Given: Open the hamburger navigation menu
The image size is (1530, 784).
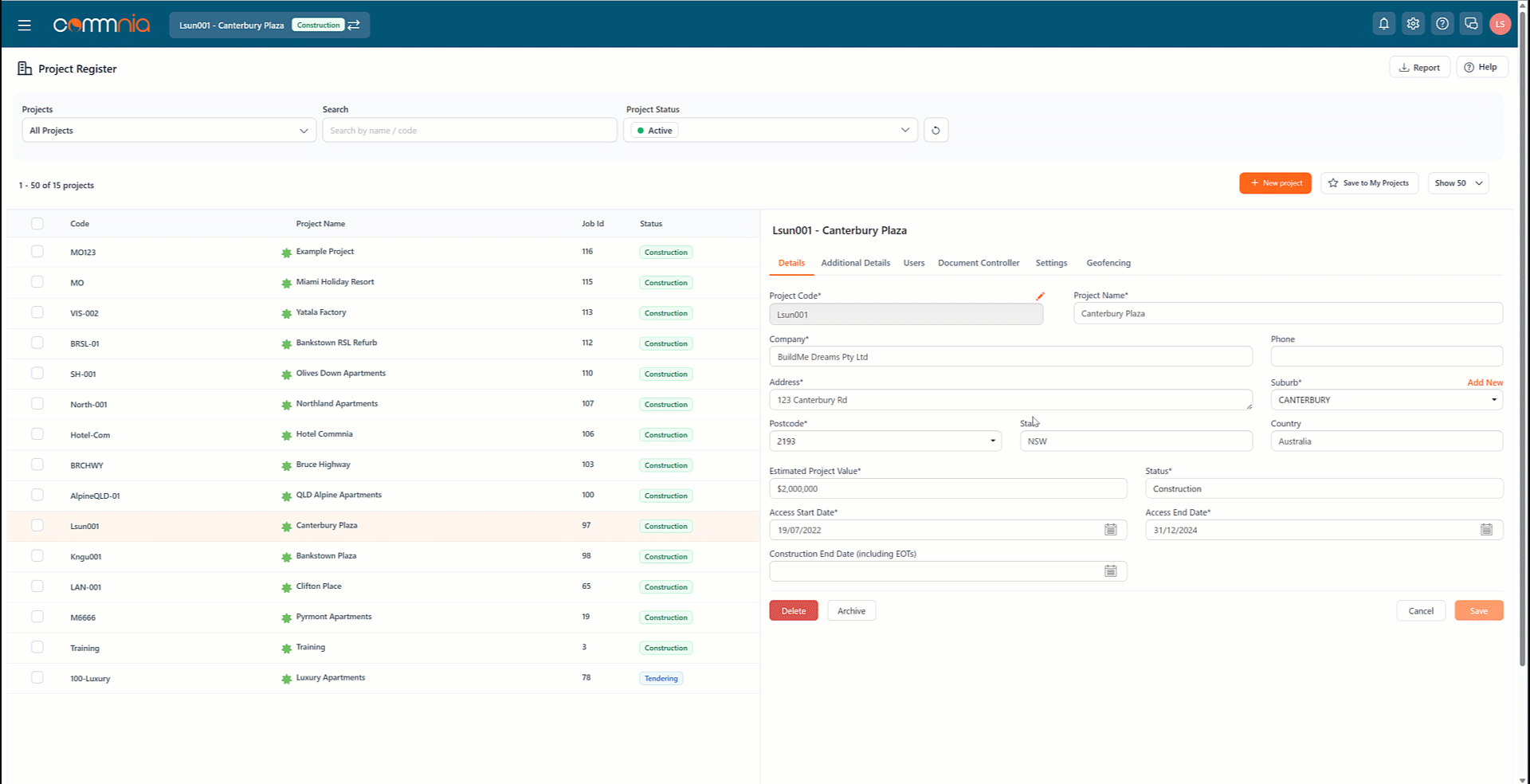Looking at the screenshot, I should [25, 25].
